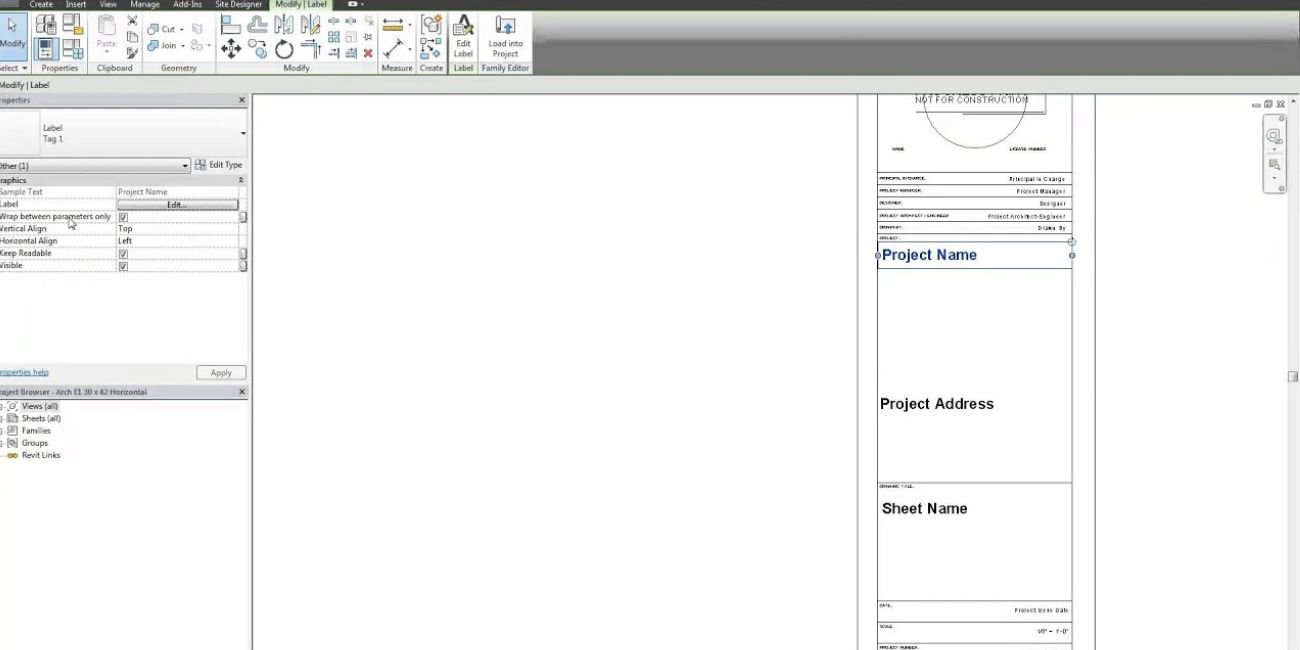Select the Project Name label in the titleblock
Image resolution: width=1300 pixels, height=650 pixels.
tap(929, 254)
